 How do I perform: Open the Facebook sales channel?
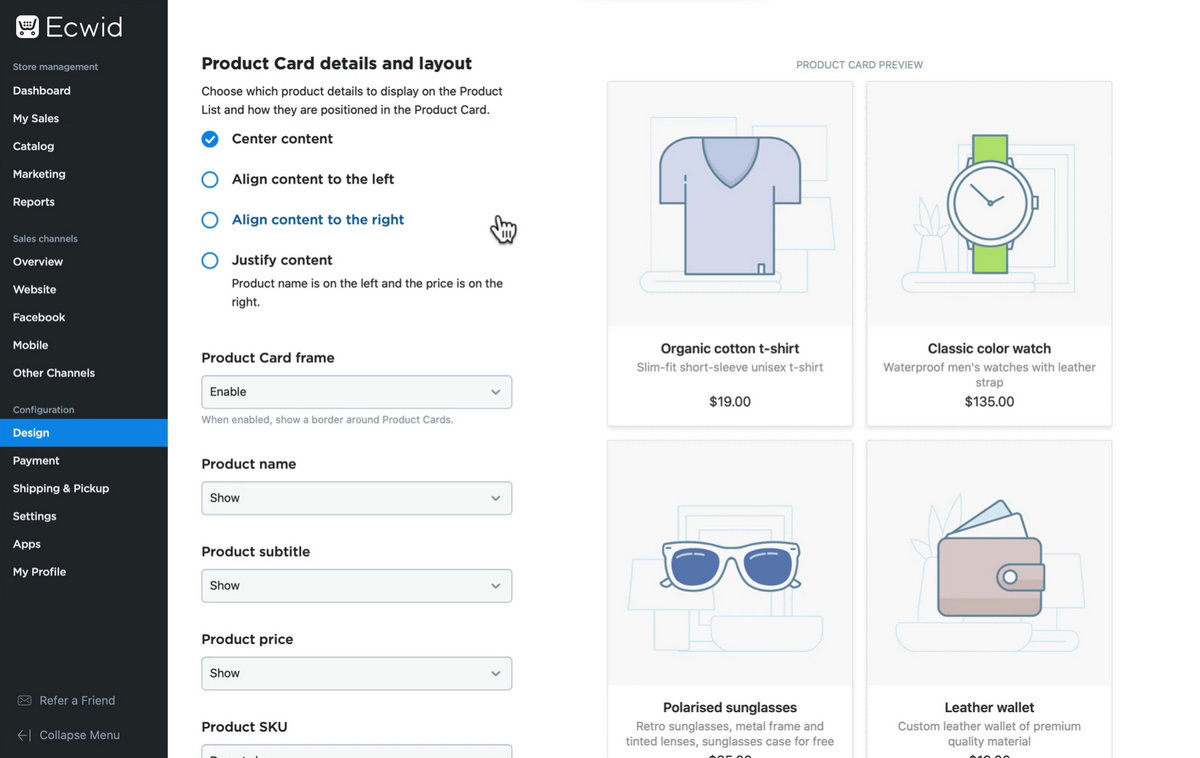click(x=39, y=318)
